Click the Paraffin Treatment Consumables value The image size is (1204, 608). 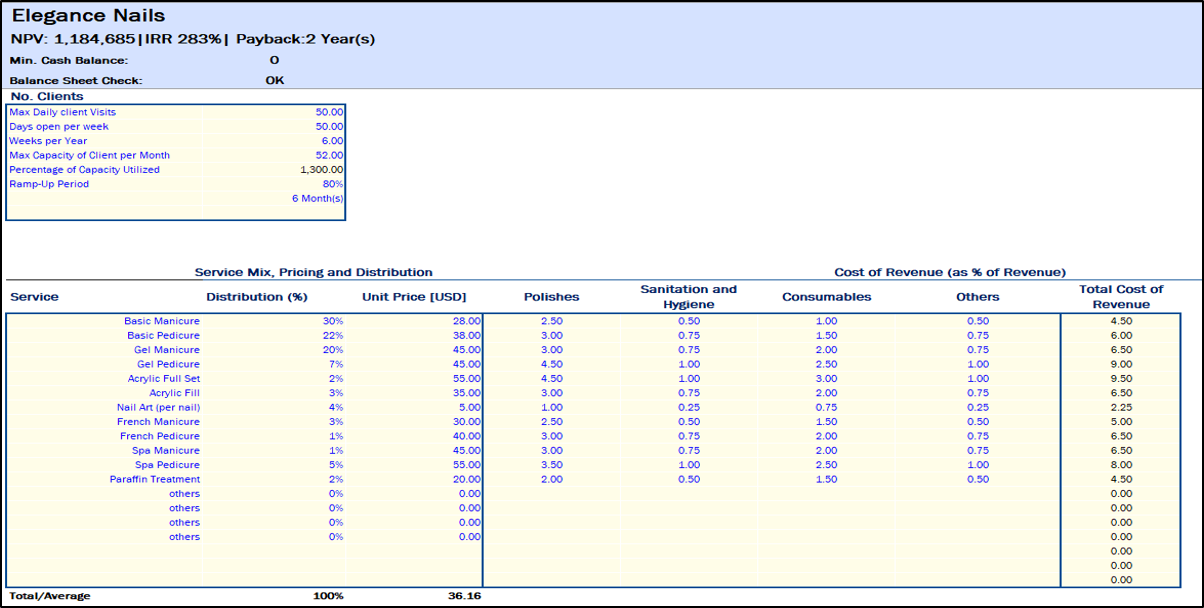[x=826, y=480]
